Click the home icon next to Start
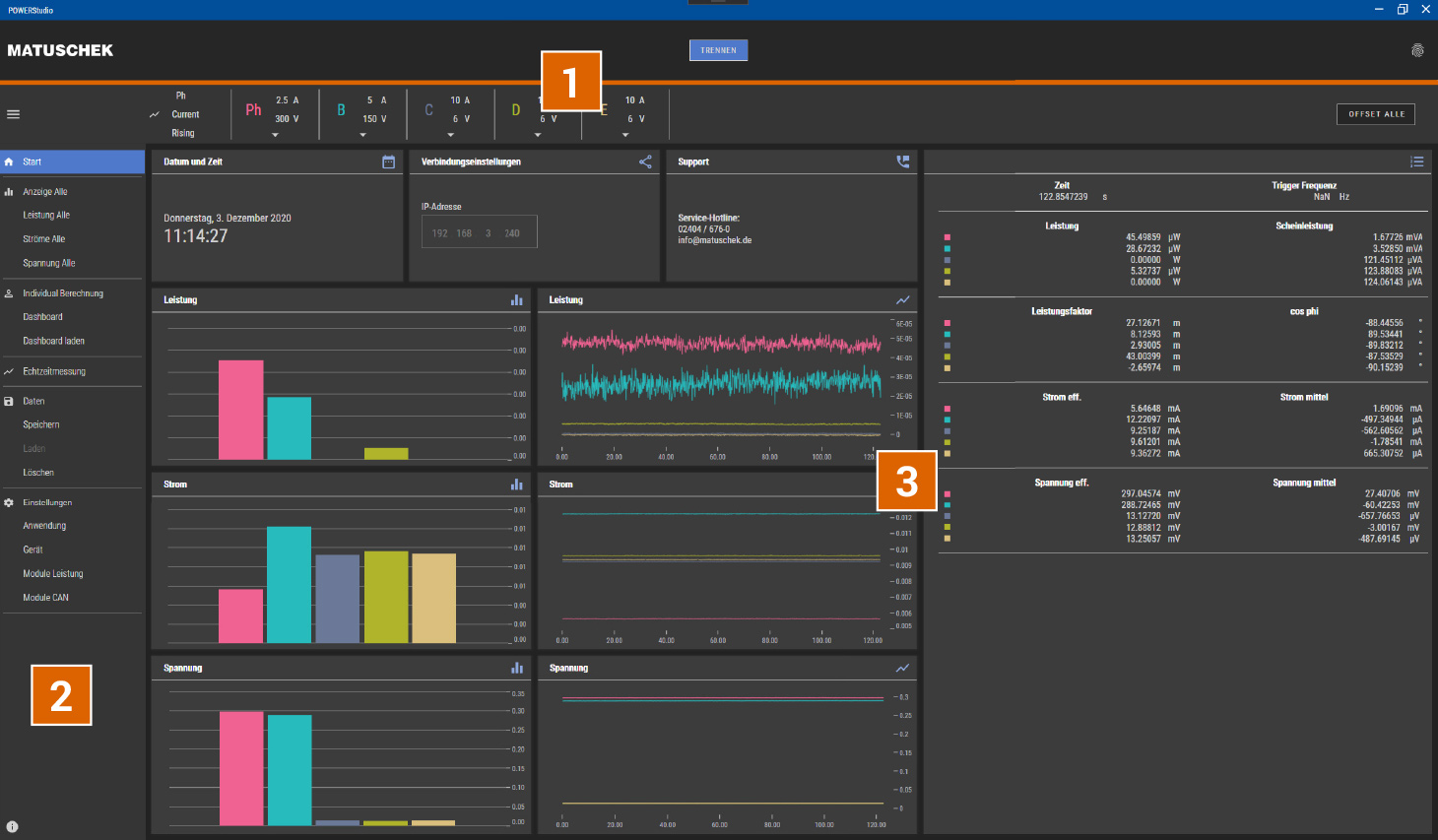The height and width of the screenshot is (840, 1438). 9,162
